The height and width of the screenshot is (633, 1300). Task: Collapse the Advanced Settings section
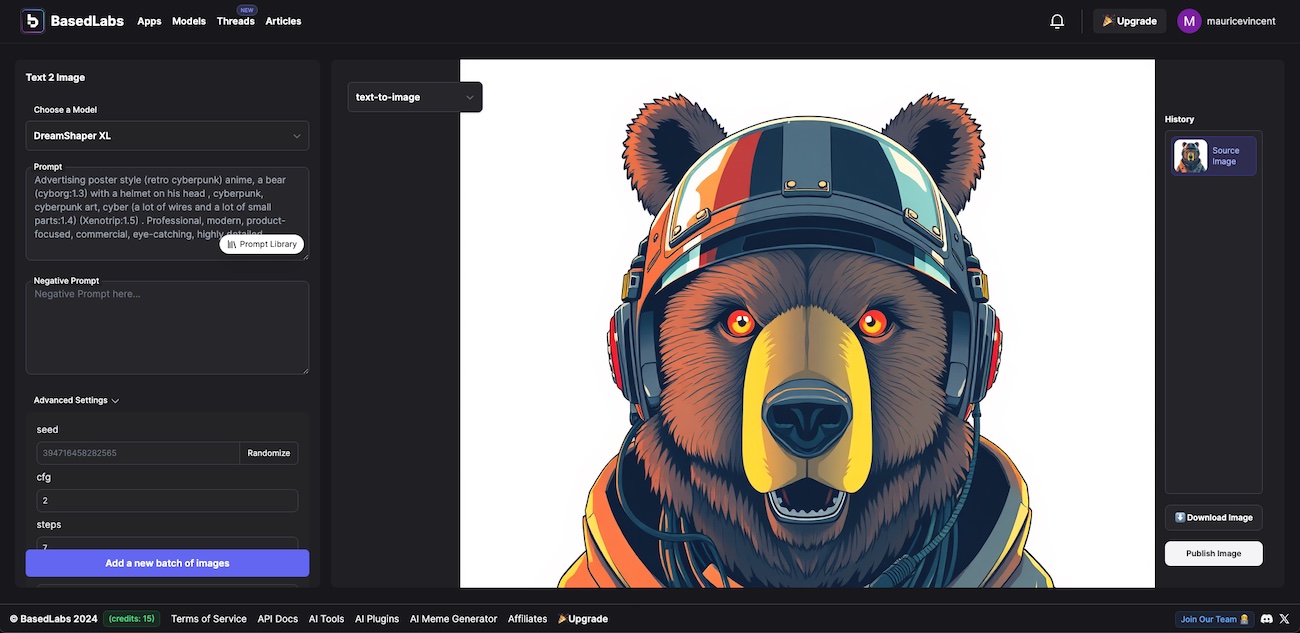point(76,400)
